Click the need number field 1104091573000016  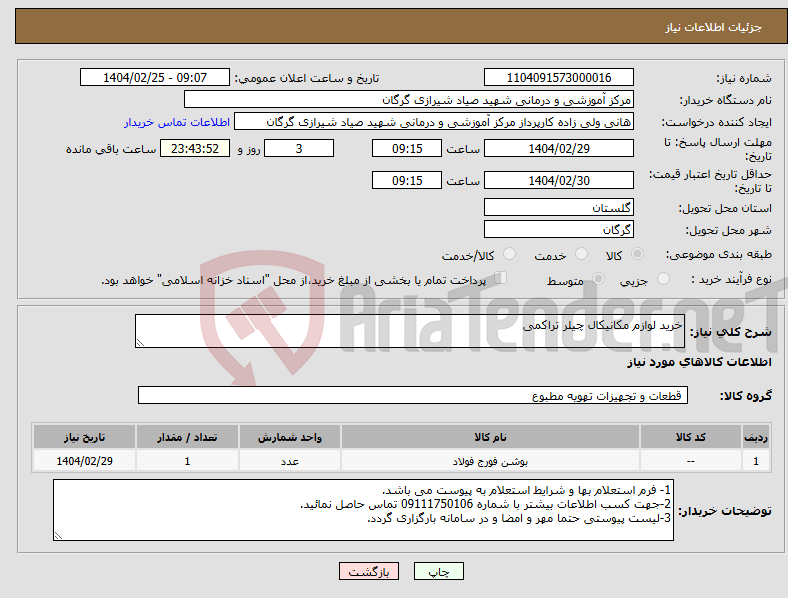coord(559,77)
